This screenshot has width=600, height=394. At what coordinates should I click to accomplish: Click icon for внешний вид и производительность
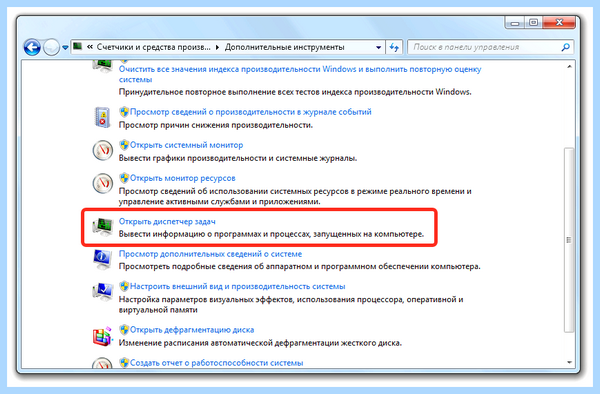coord(102,291)
